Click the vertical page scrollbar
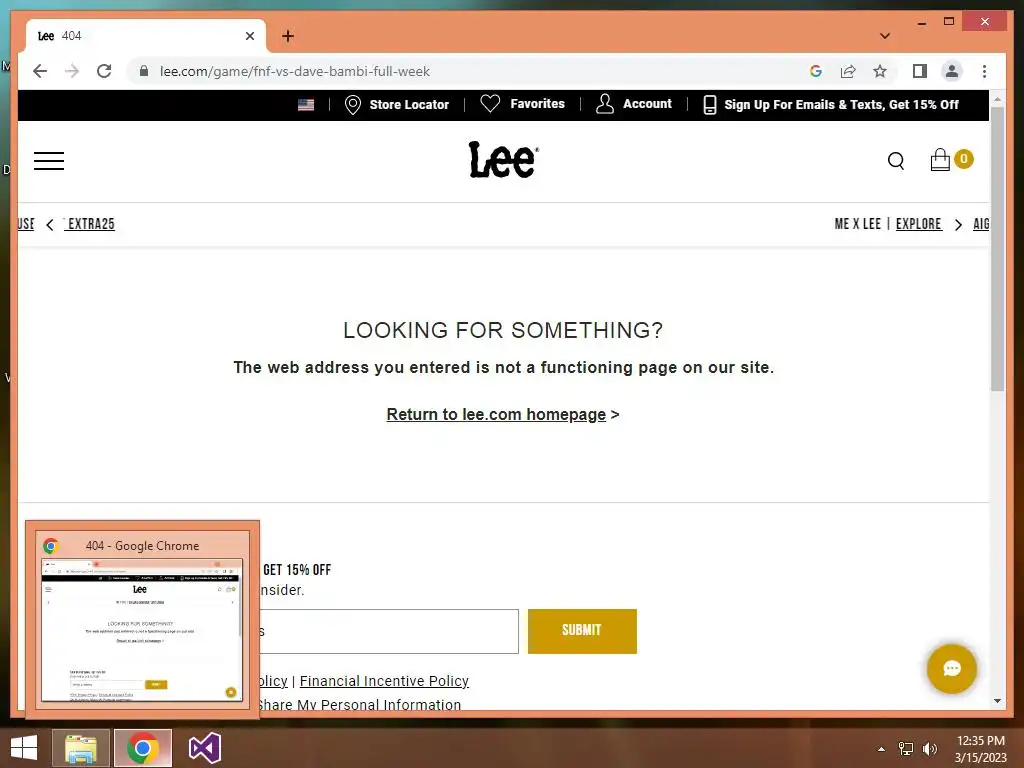 (x=997, y=248)
